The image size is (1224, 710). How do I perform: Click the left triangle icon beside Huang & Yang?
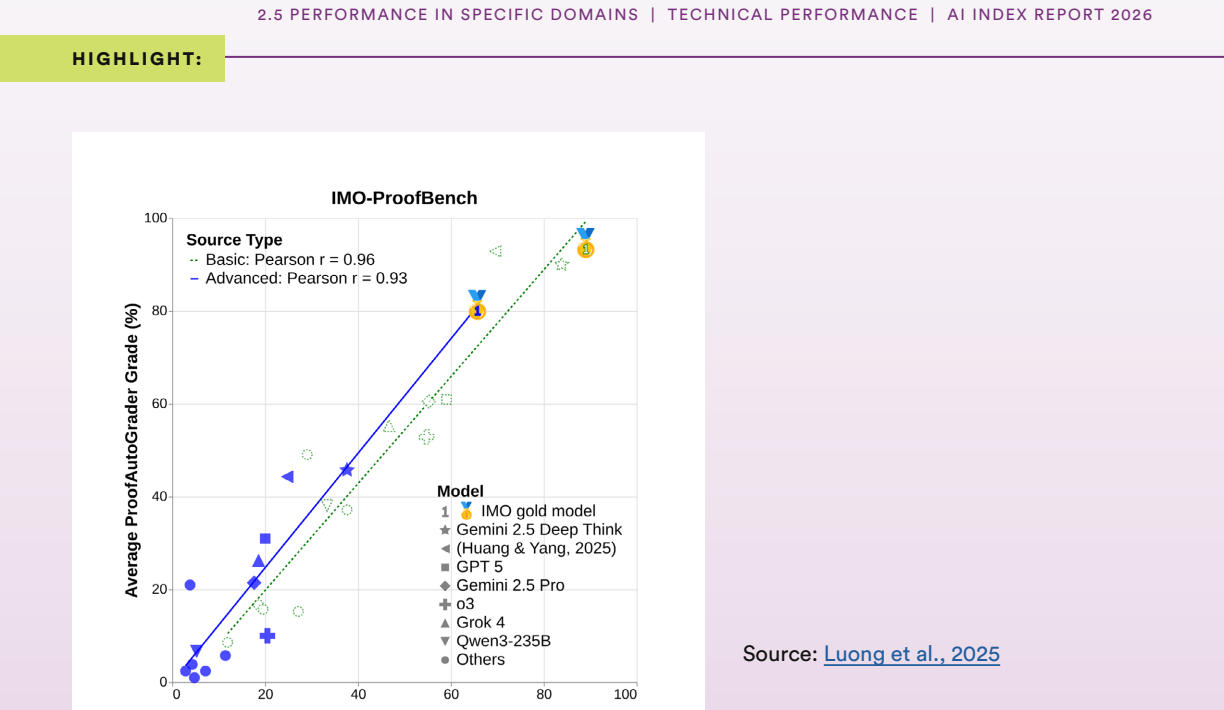point(445,549)
